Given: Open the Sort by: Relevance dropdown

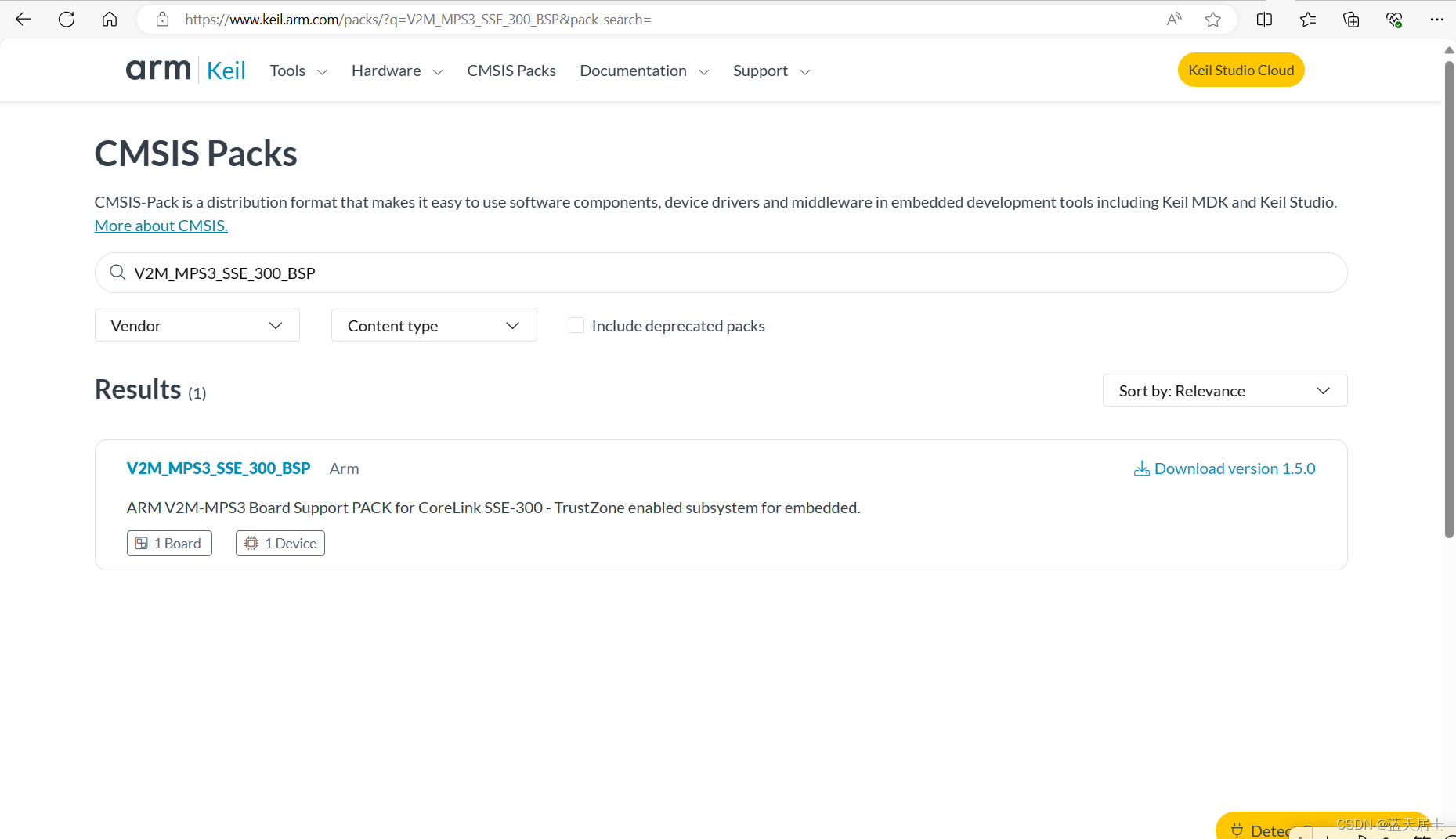Looking at the screenshot, I should pyautogui.click(x=1225, y=390).
